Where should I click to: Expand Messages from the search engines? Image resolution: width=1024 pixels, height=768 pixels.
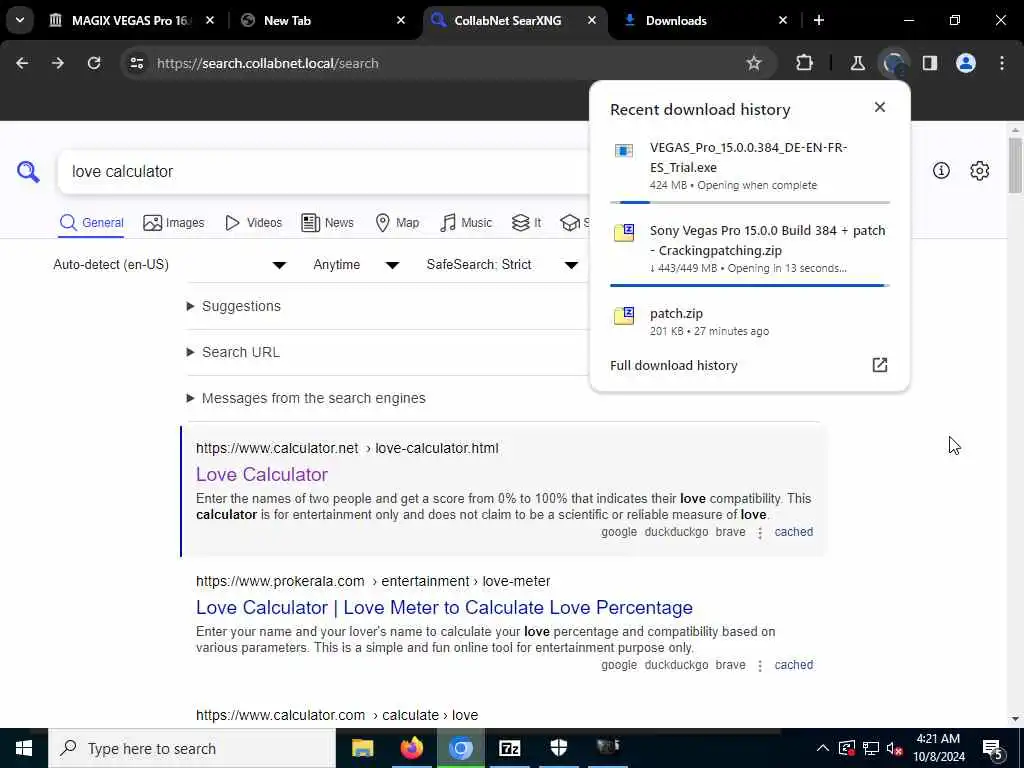[x=306, y=398]
